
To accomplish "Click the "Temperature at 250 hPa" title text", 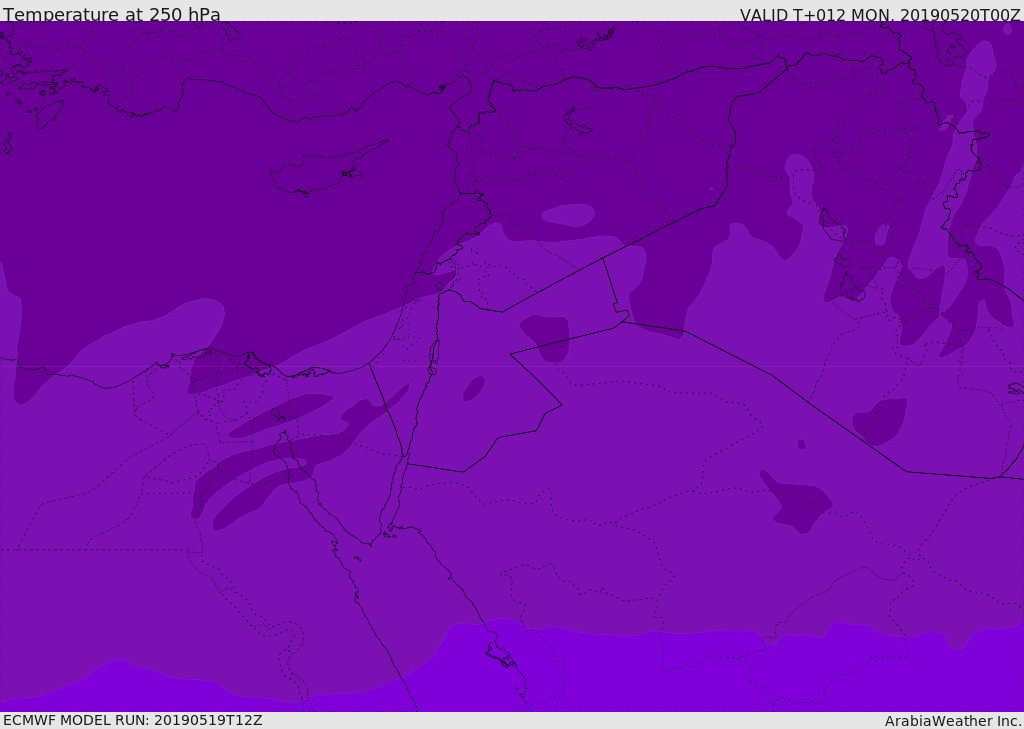I will [x=112, y=14].
